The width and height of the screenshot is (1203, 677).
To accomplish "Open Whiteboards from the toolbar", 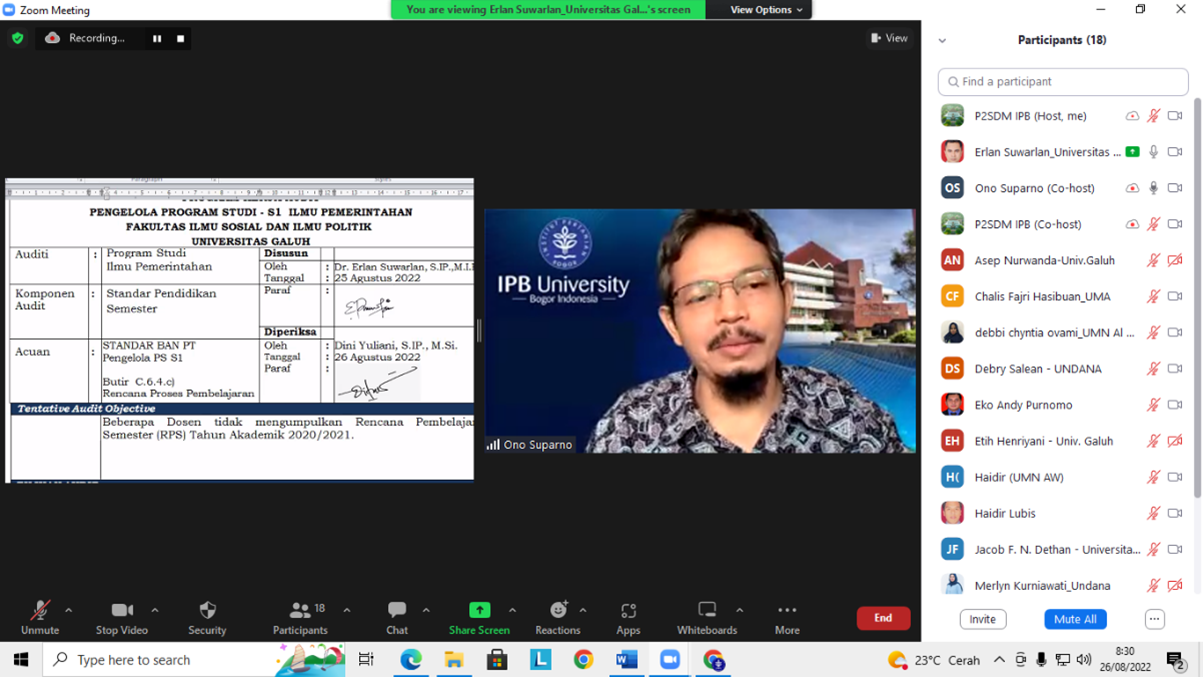I will (x=706, y=616).
